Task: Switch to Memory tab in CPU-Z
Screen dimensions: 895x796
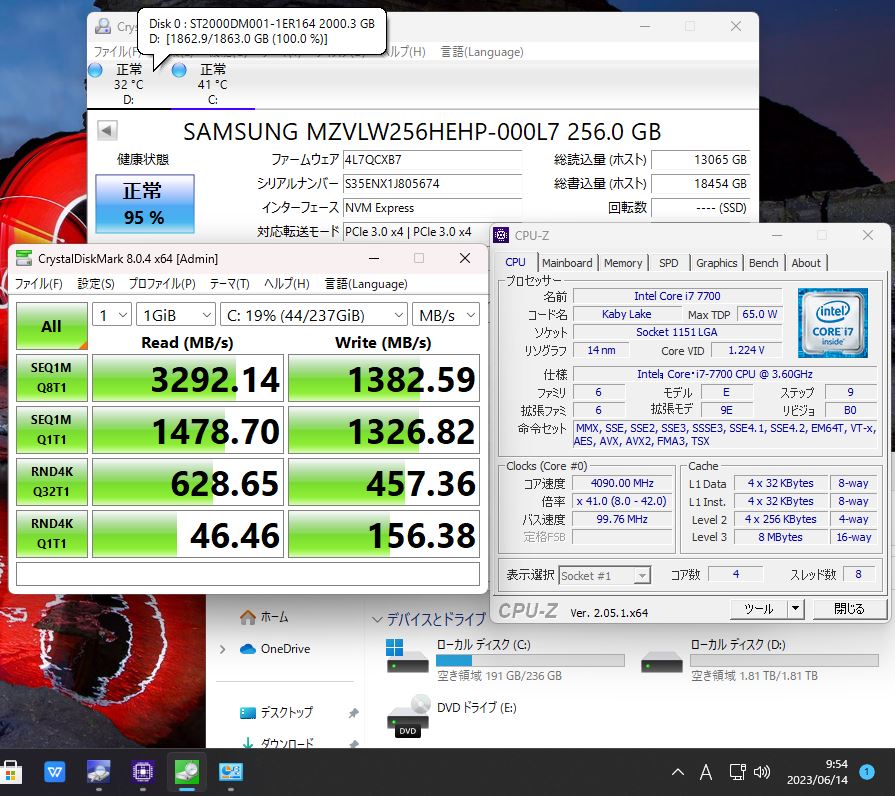Action: (x=623, y=263)
